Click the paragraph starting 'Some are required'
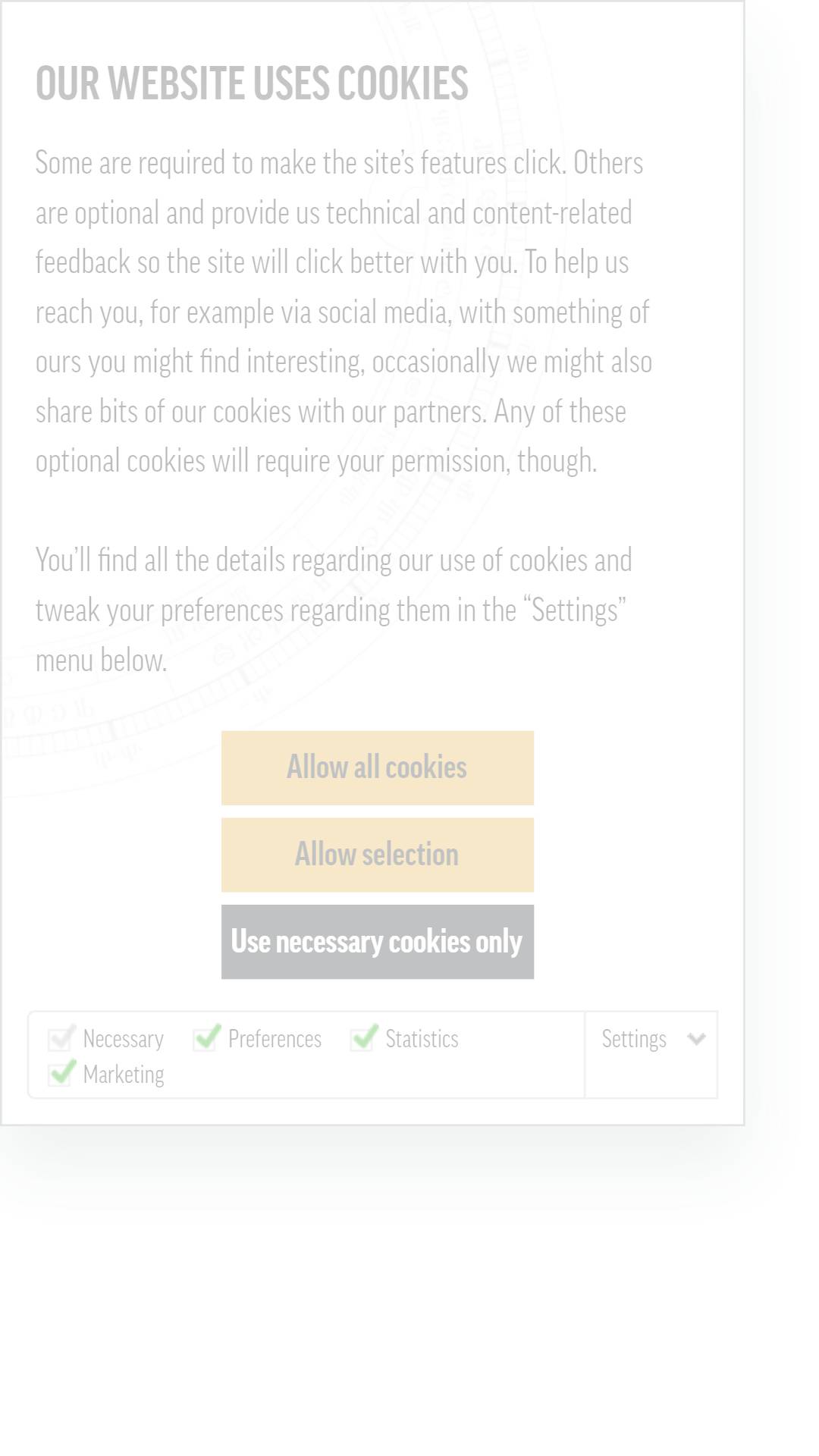Screen dimensions: 819x1456 pos(344,312)
